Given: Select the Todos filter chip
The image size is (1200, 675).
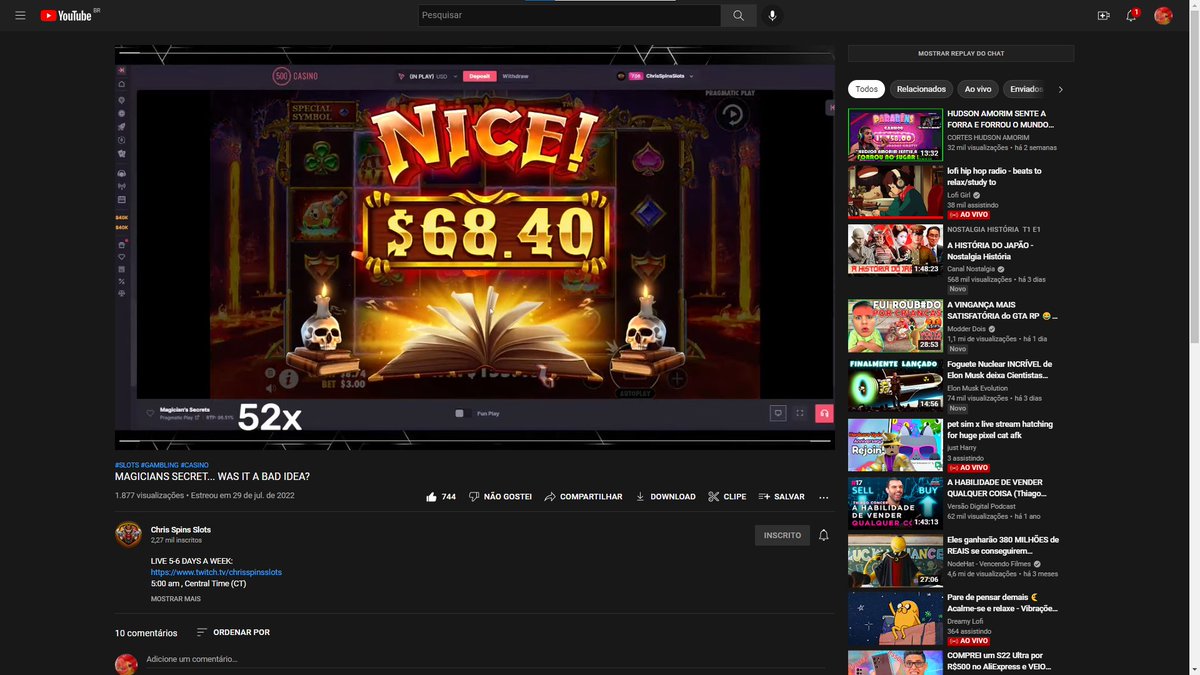Looking at the screenshot, I should click(866, 89).
